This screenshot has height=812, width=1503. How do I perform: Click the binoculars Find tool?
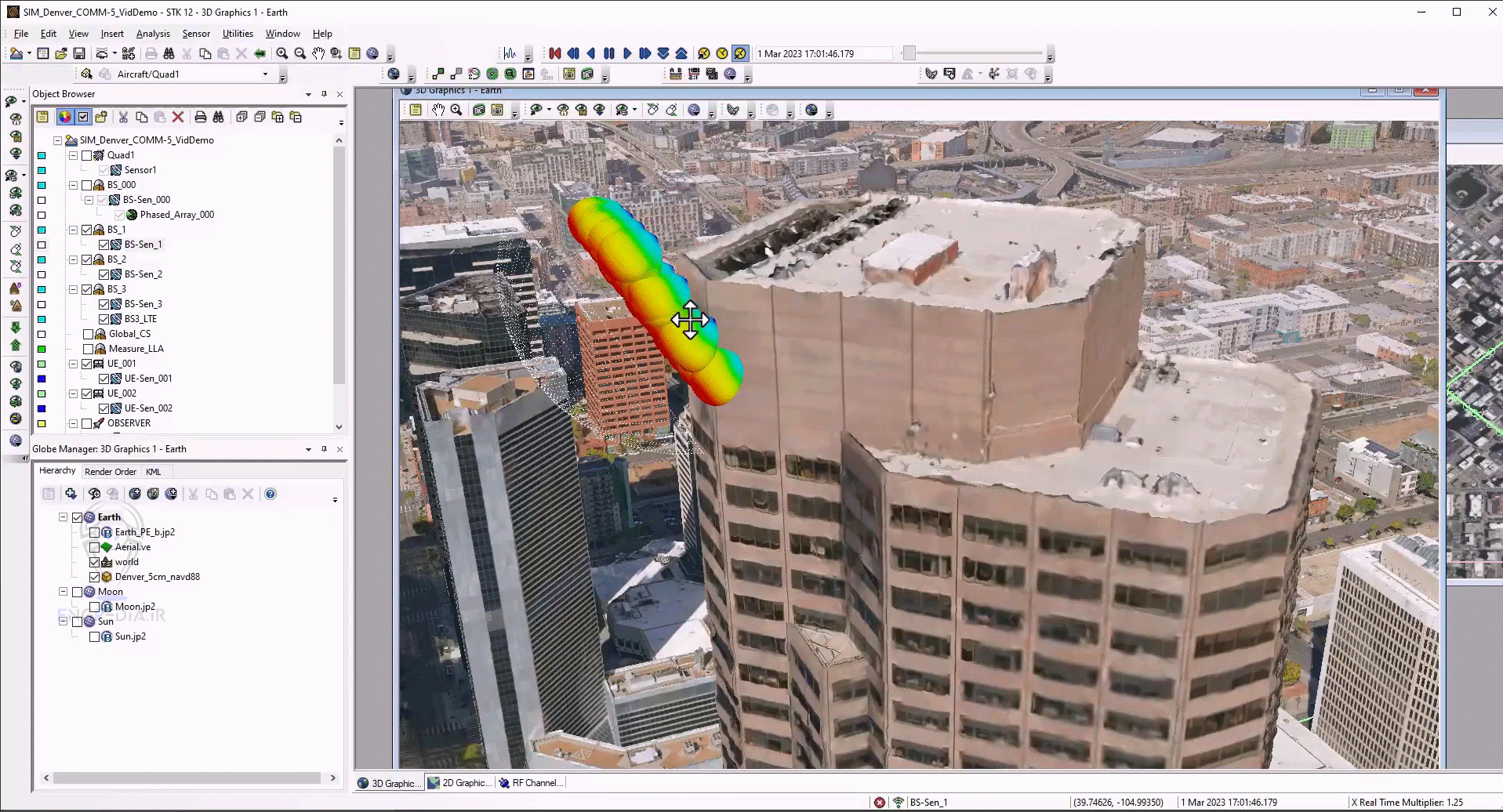pyautogui.click(x=170, y=53)
